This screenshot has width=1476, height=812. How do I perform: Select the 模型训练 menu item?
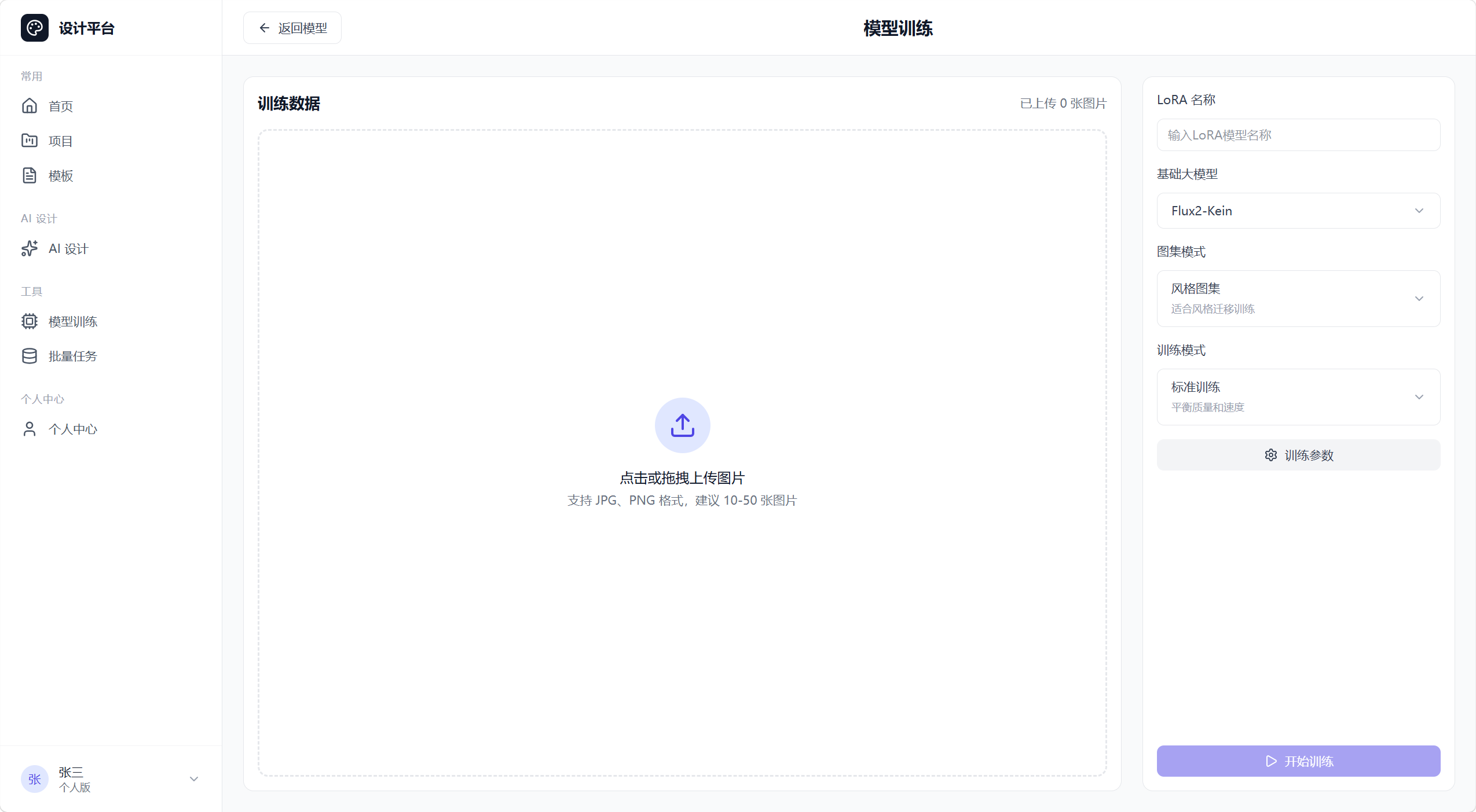click(111, 321)
